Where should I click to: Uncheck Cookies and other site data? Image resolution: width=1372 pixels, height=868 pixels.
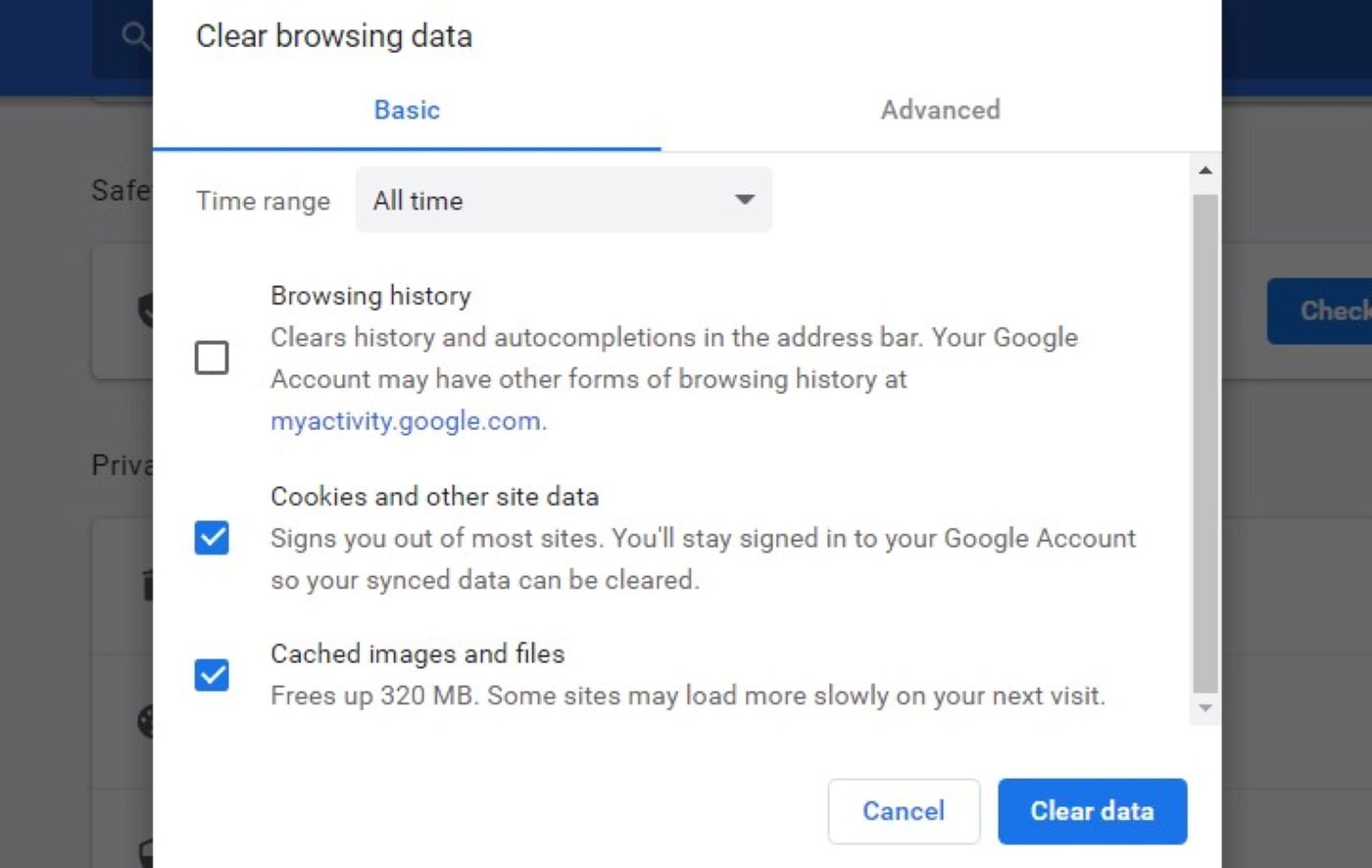point(211,538)
